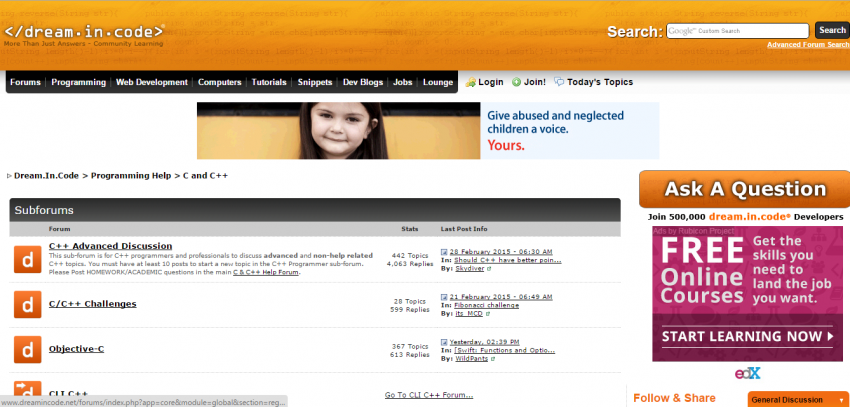Click profile icon next to Skydiver
This screenshot has width=850, height=407.
pos(490,269)
